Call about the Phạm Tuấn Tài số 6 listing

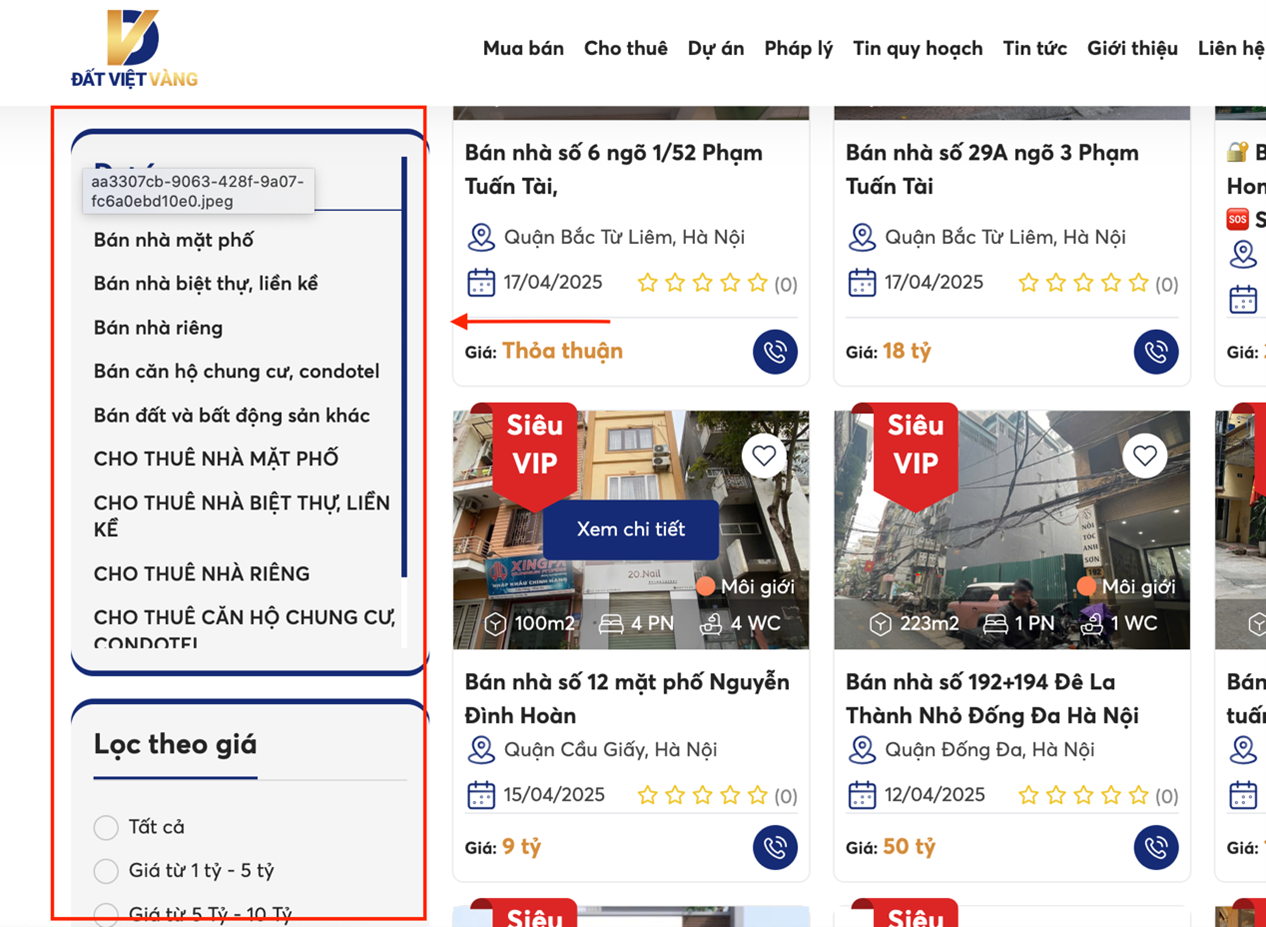point(775,352)
